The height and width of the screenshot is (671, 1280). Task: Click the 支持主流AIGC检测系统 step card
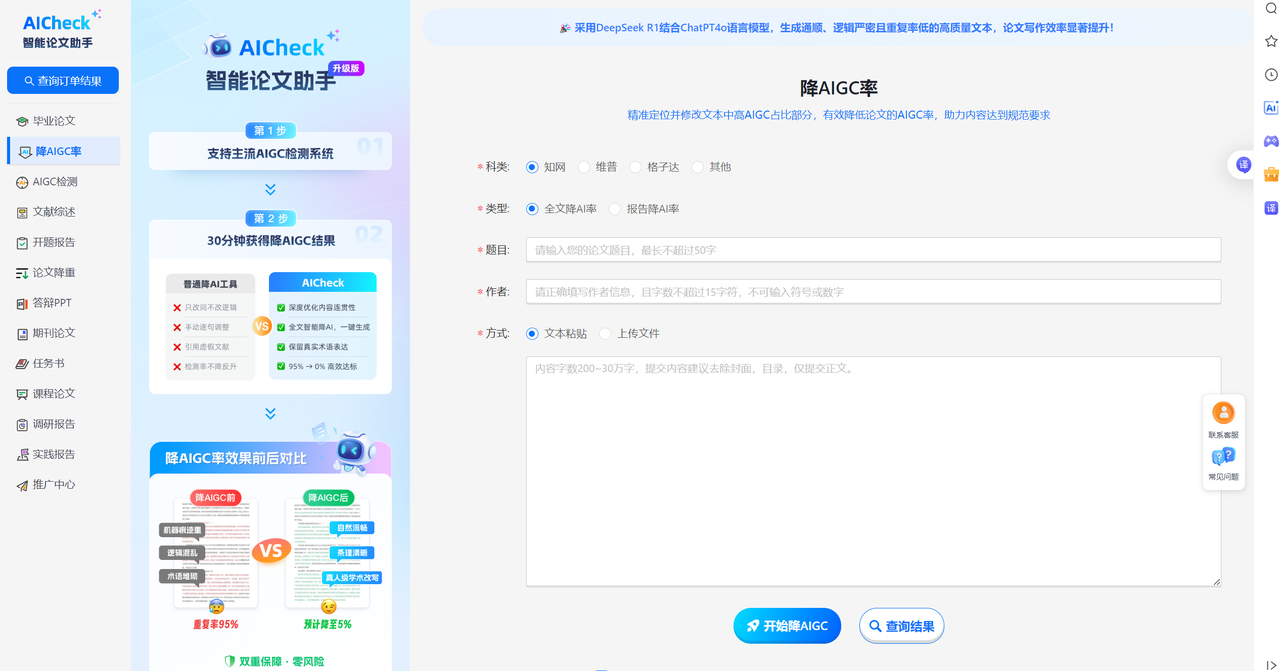pyautogui.click(x=270, y=153)
